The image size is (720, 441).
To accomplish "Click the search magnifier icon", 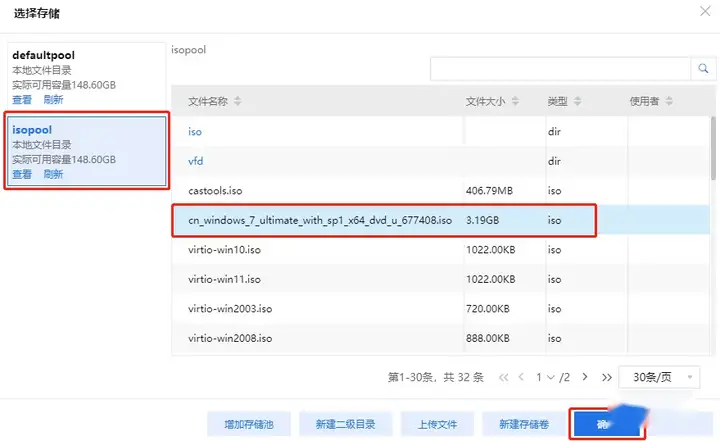I will [x=703, y=69].
